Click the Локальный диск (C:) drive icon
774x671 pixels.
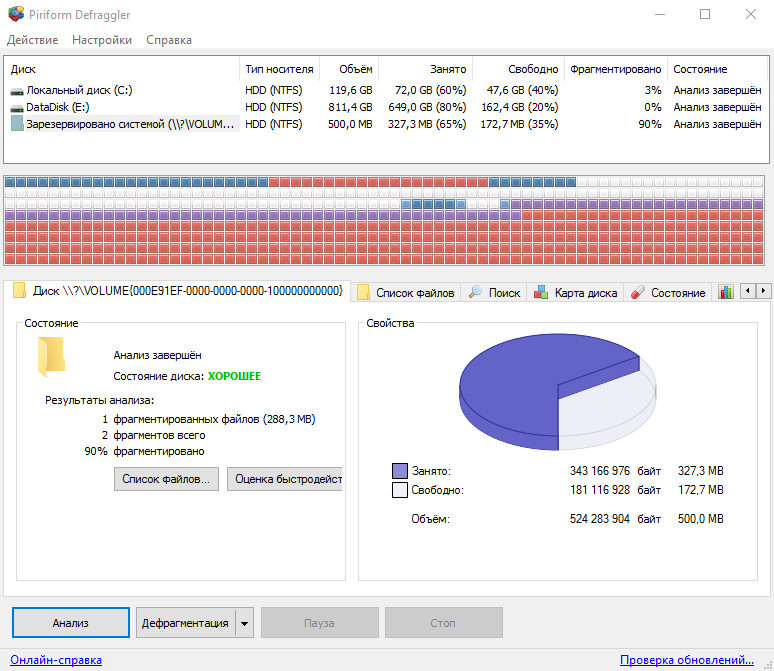[x=17, y=91]
